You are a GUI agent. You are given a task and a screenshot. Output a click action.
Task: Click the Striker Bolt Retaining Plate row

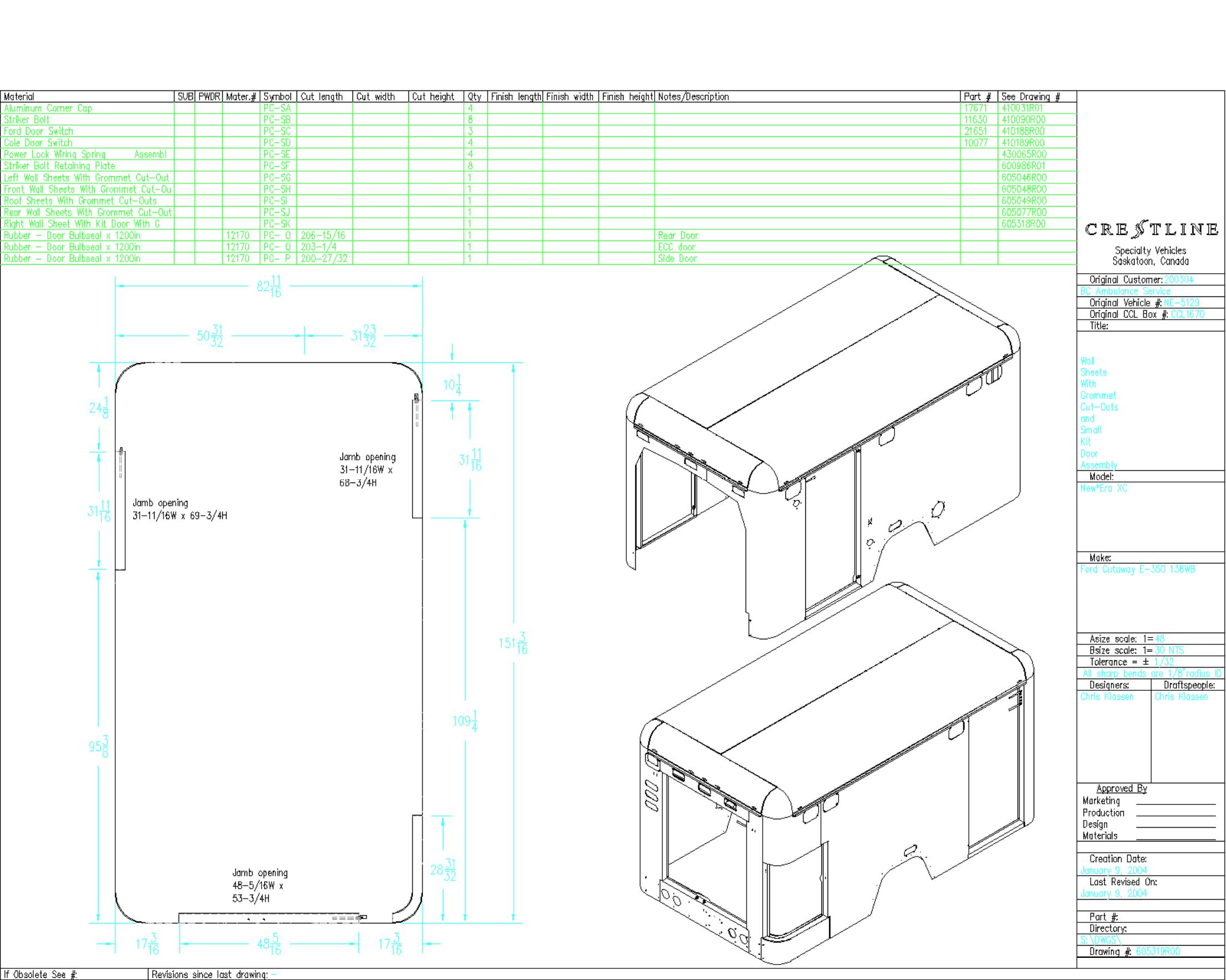tap(60, 166)
